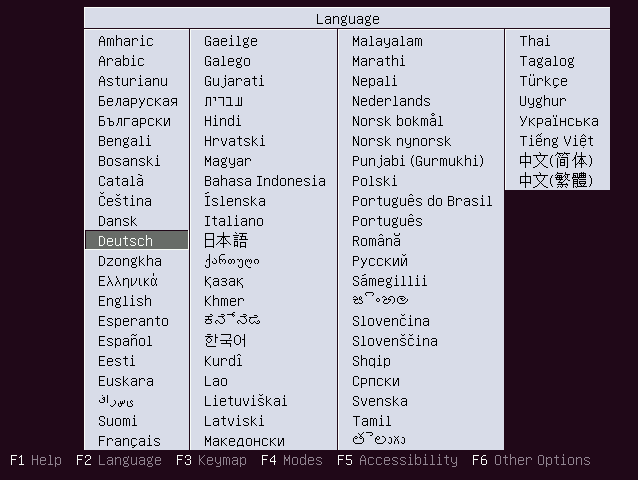
Task: Choose Italiano from the language list
Action: click(x=234, y=221)
